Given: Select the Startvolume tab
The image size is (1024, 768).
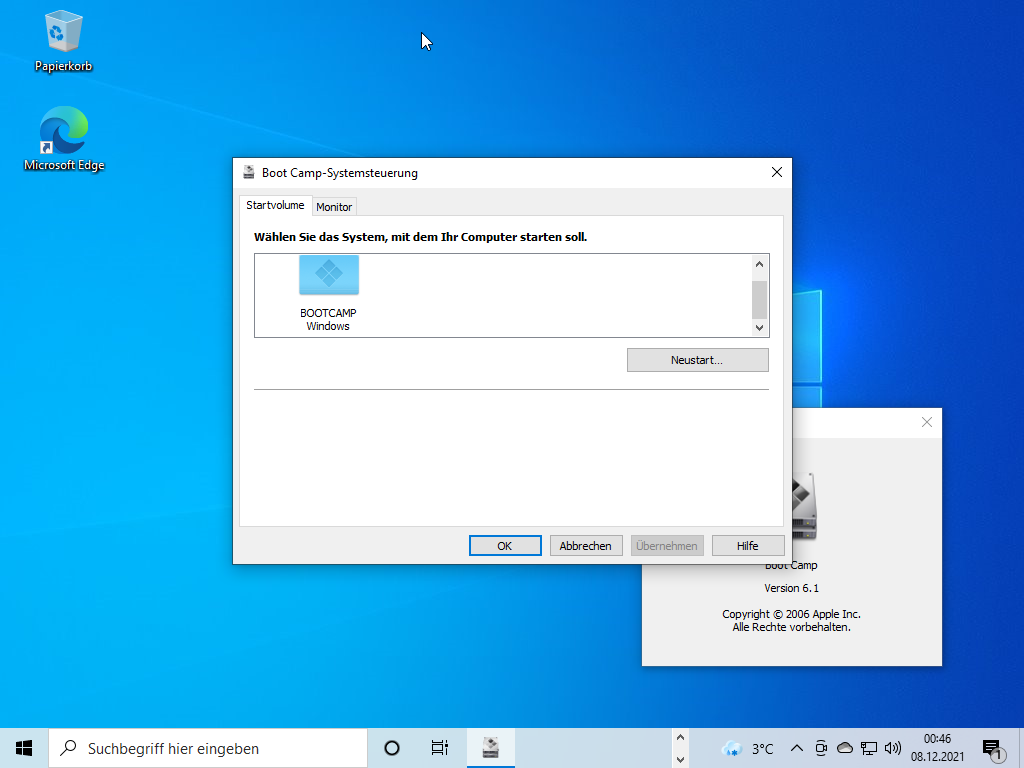Looking at the screenshot, I should point(275,205).
